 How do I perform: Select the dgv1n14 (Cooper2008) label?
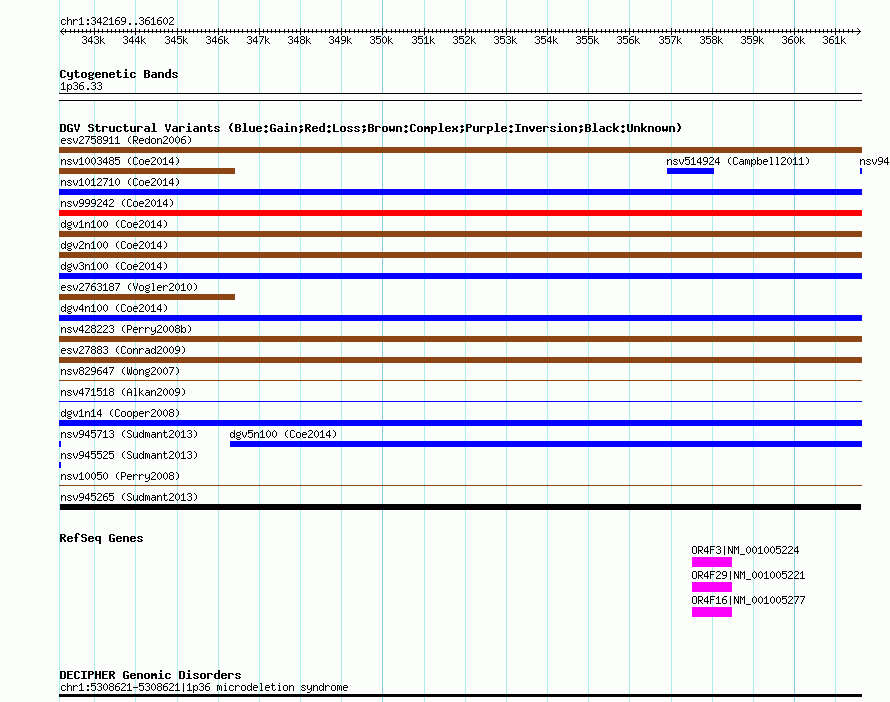click(120, 413)
